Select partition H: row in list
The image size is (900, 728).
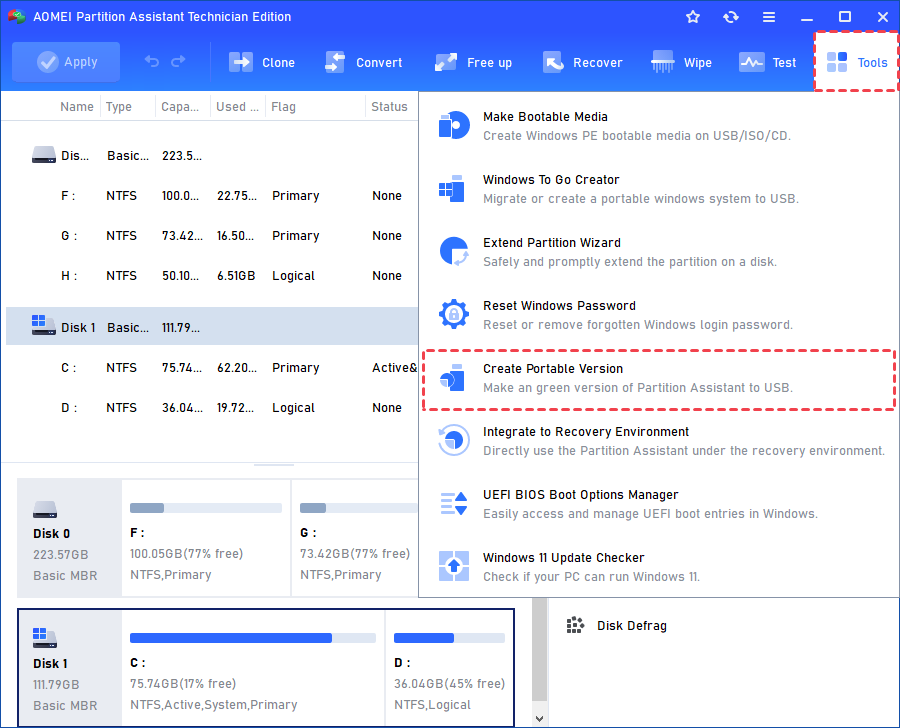(212, 276)
